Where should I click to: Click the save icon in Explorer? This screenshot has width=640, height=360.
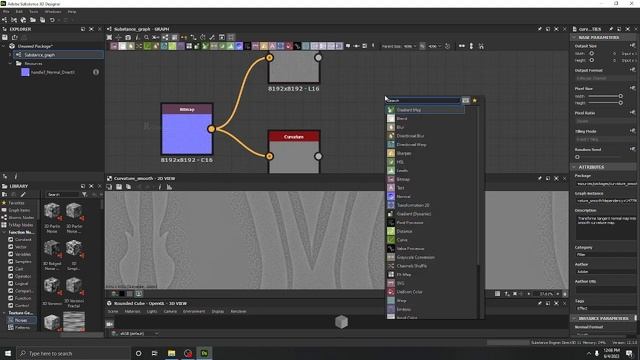pyautogui.click(x=5, y=37)
